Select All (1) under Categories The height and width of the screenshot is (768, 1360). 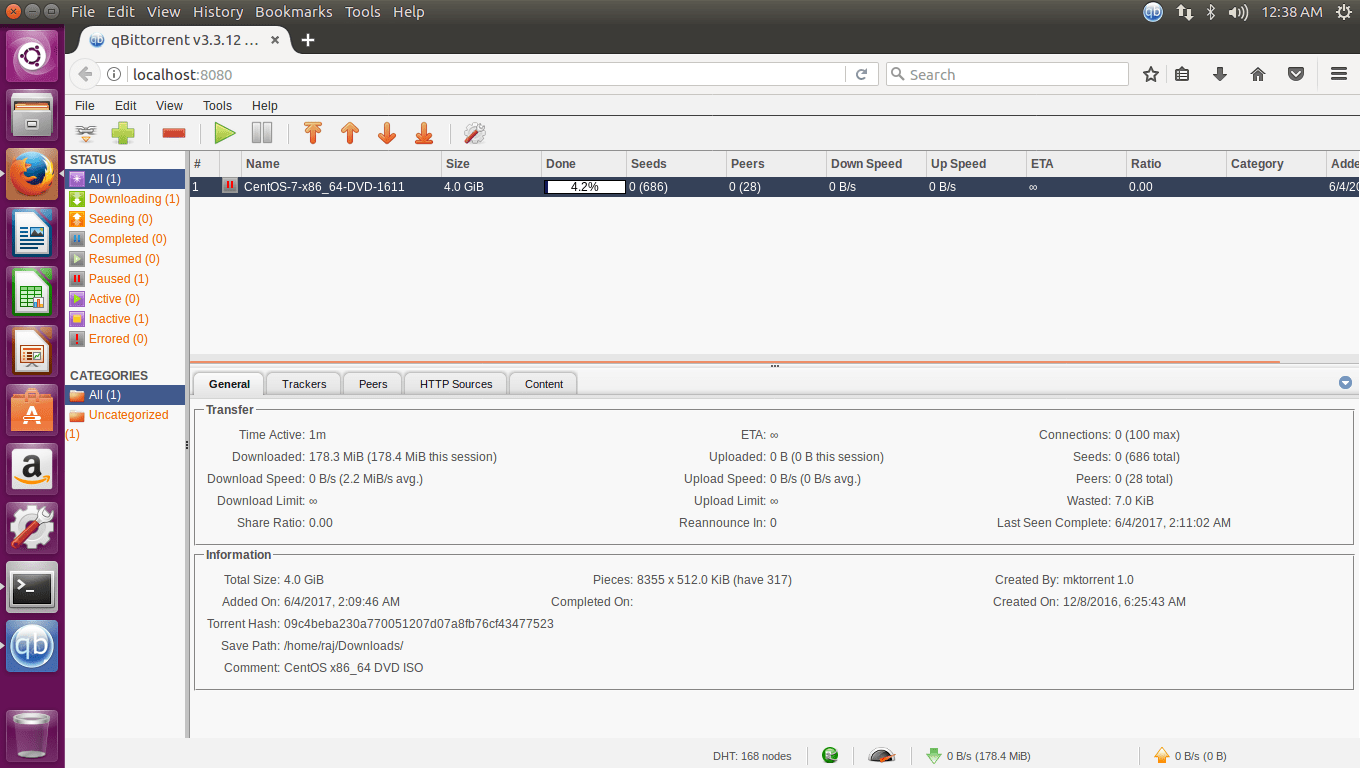126,395
